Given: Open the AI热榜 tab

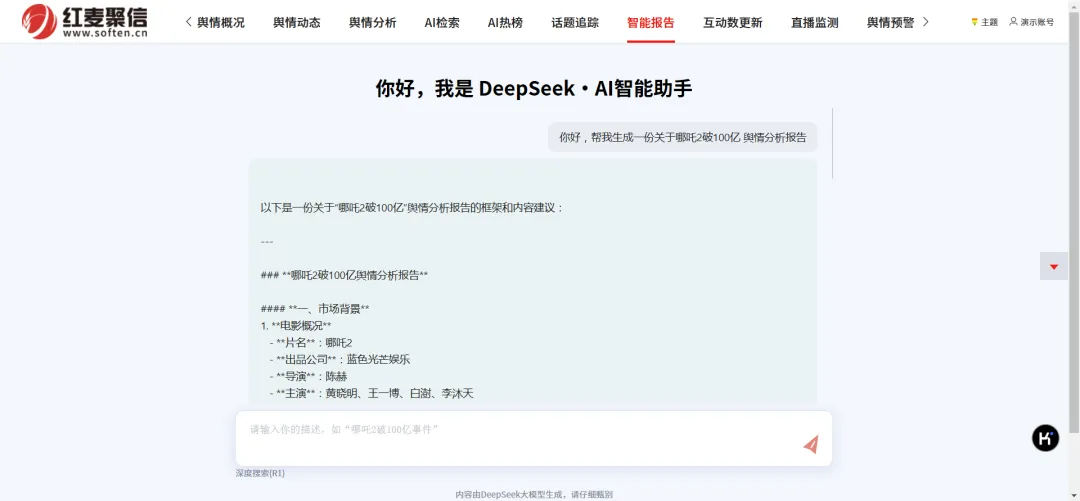Looking at the screenshot, I should tap(505, 22).
